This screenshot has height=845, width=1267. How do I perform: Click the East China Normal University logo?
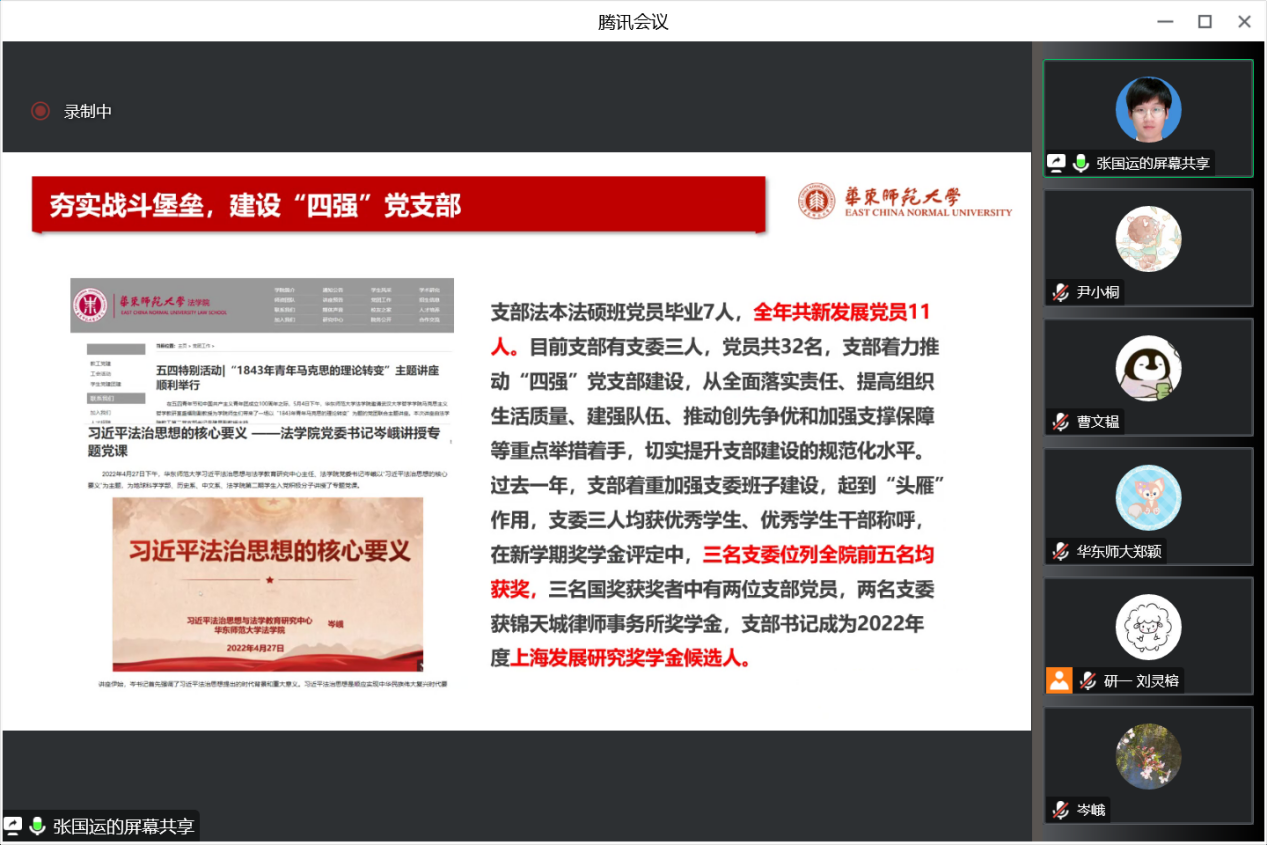coord(904,201)
